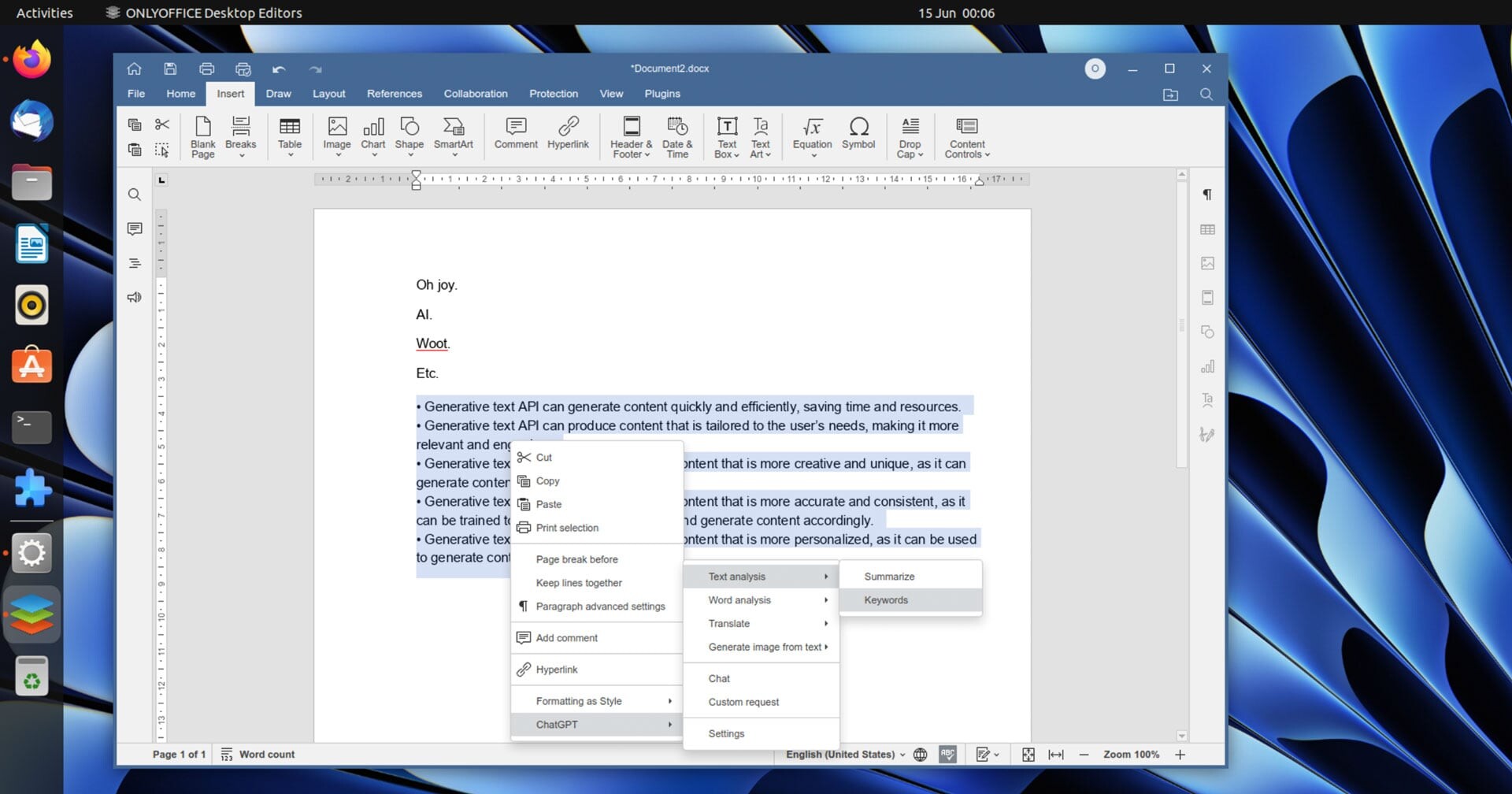Toggle nonprinting characters paragraph mark
This screenshot has height=794, width=1512.
coord(1206,195)
